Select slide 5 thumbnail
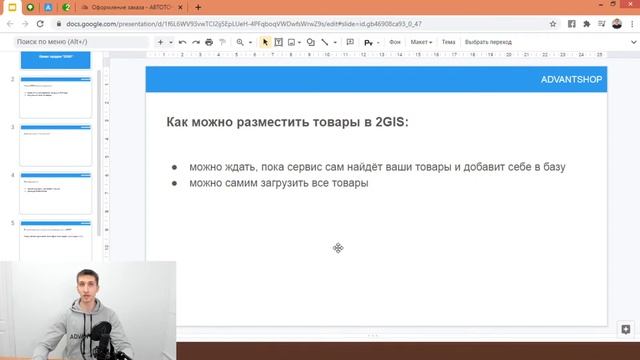This screenshot has height=360, width=640. click(56, 240)
